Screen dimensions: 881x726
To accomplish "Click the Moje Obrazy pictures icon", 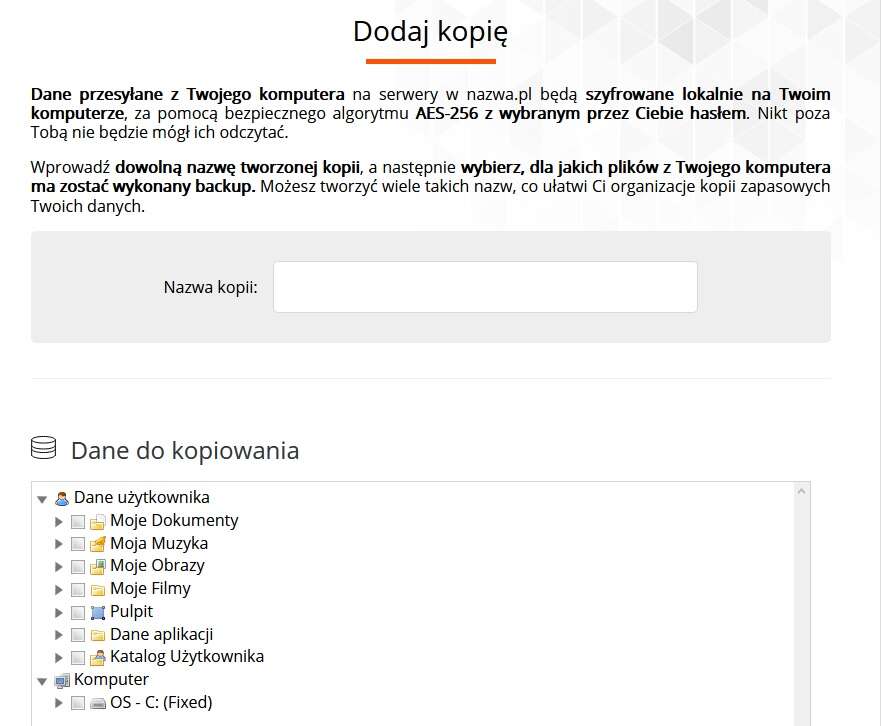I will tap(97, 566).
